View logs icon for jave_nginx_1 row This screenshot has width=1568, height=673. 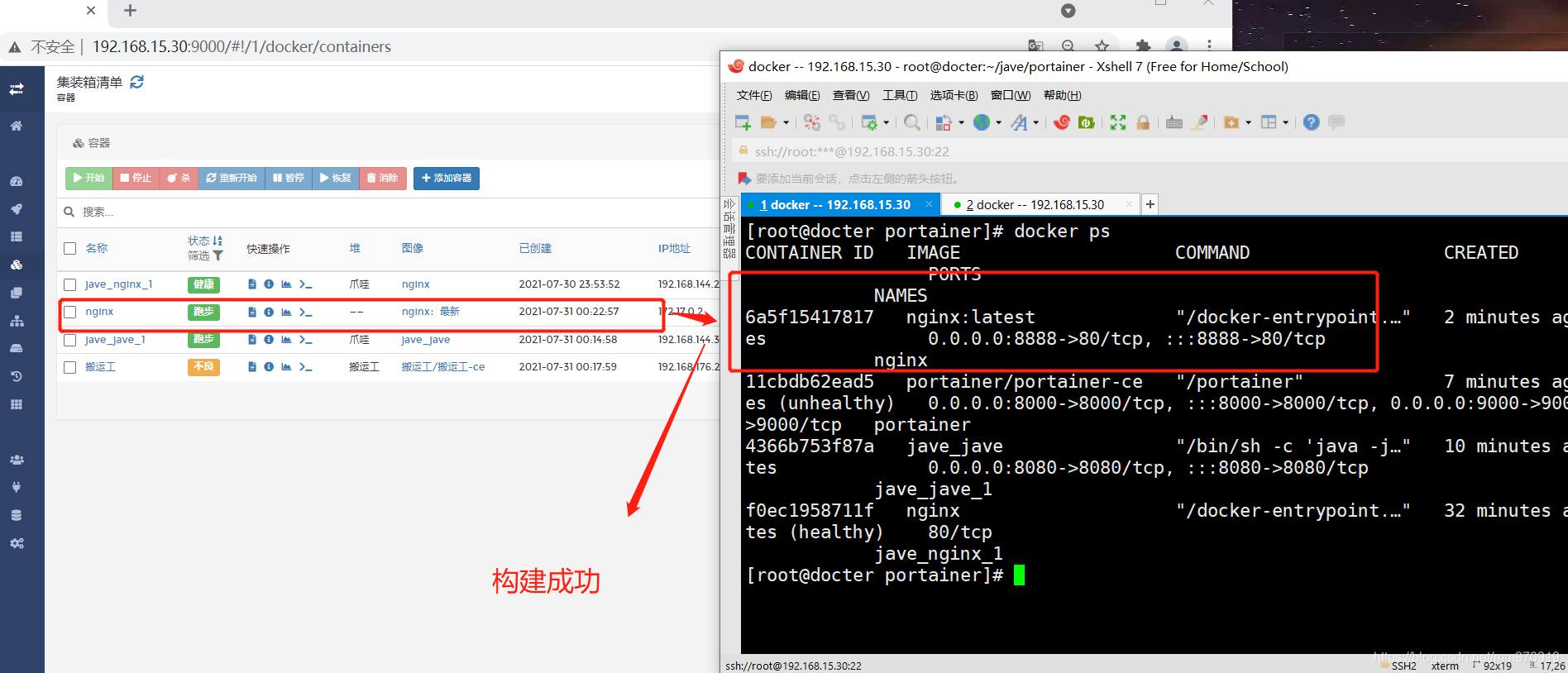252,284
